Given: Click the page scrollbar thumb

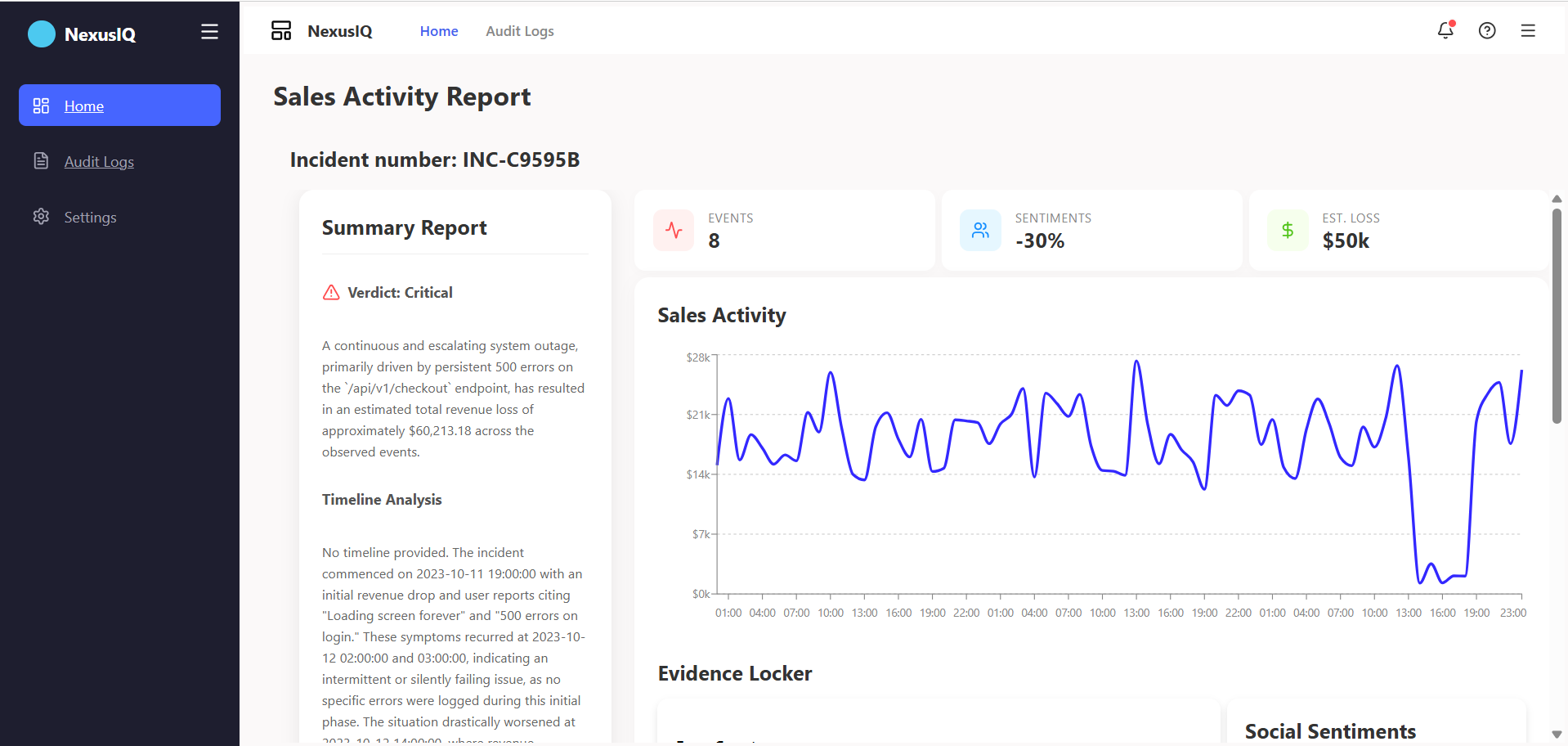Looking at the screenshot, I should coord(1557,315).
